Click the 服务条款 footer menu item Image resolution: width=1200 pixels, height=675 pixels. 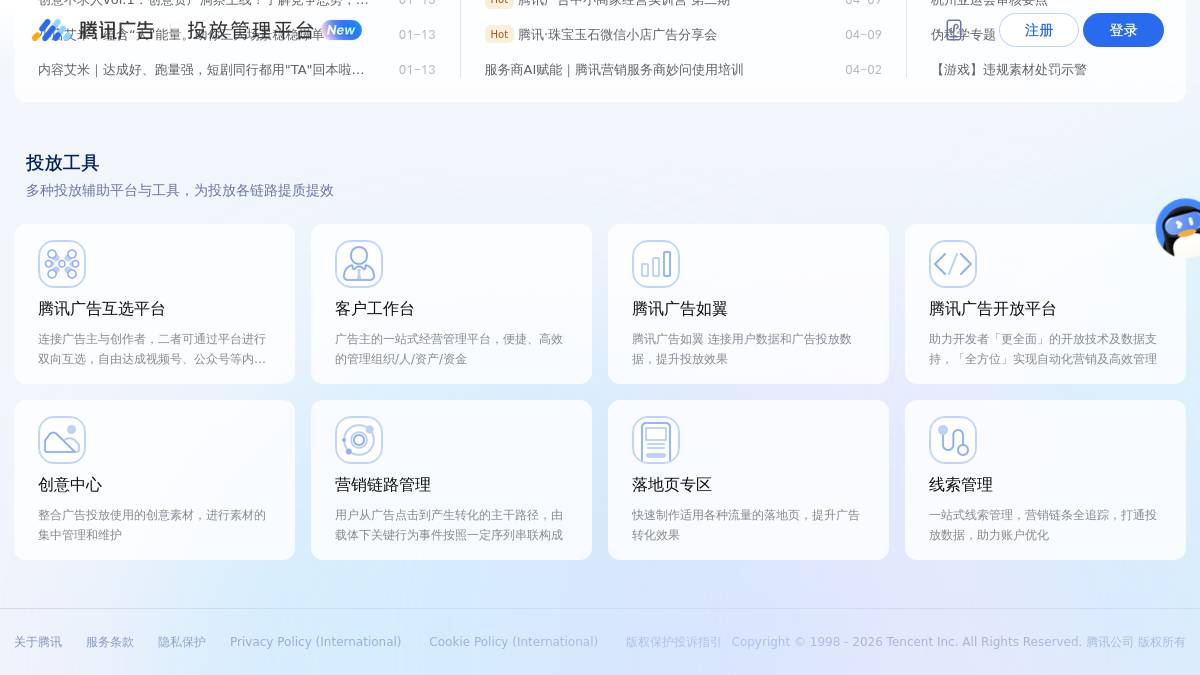tap(110, 642)
